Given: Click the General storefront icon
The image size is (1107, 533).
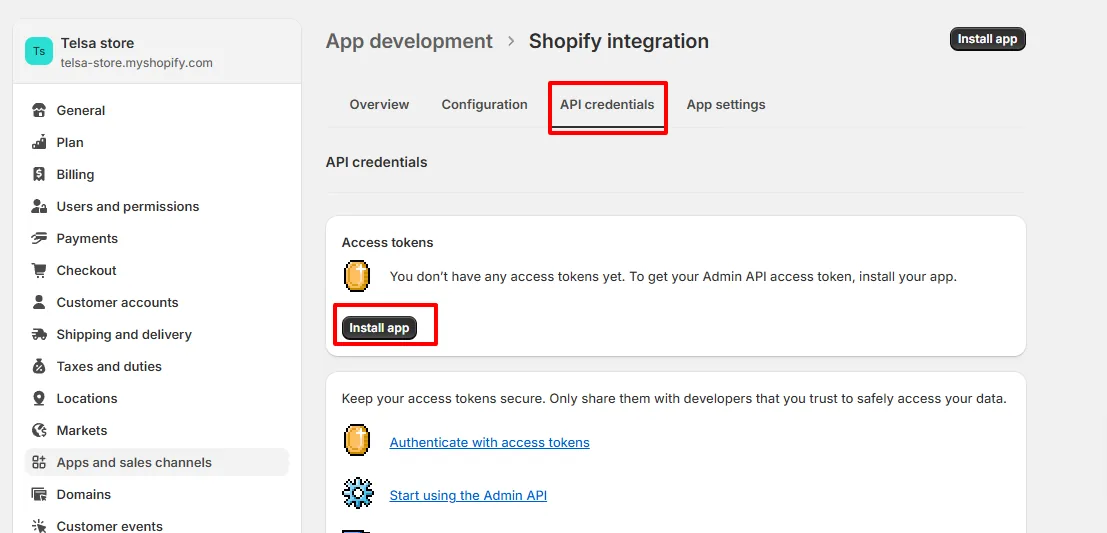Looking at the screenshot, I should (39, 110).
